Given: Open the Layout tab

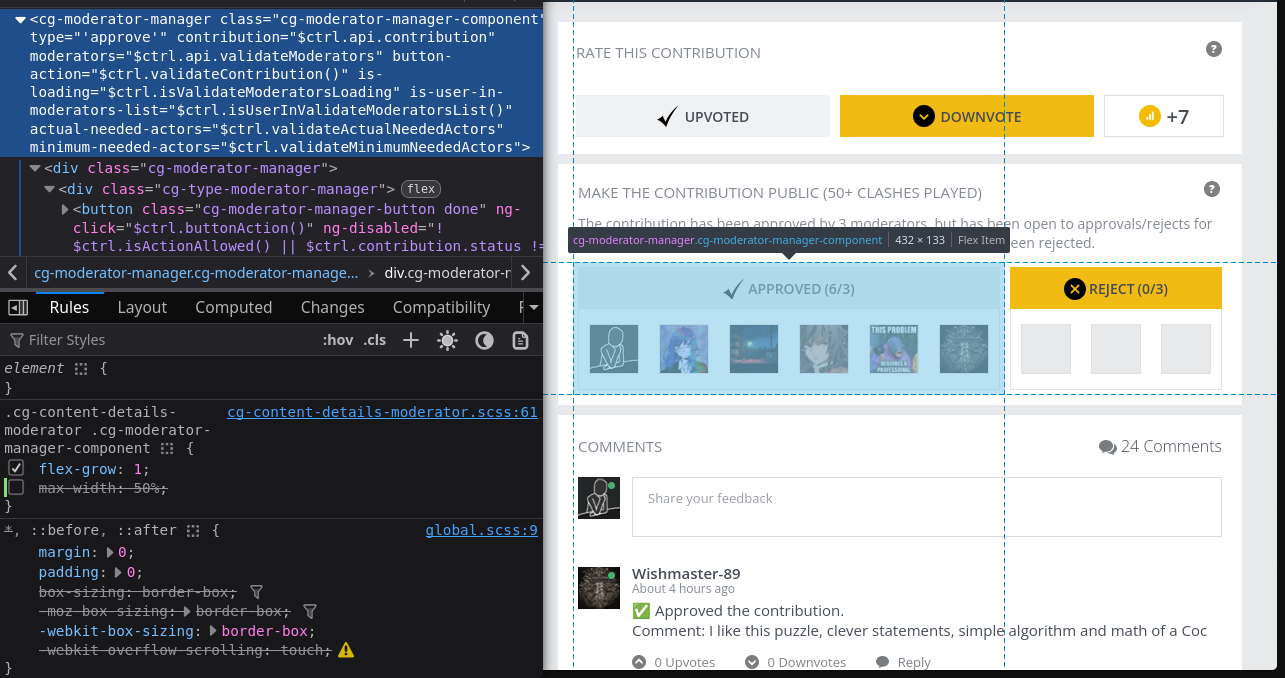Looking at the screenshot, I should click(x=142, y=307).
